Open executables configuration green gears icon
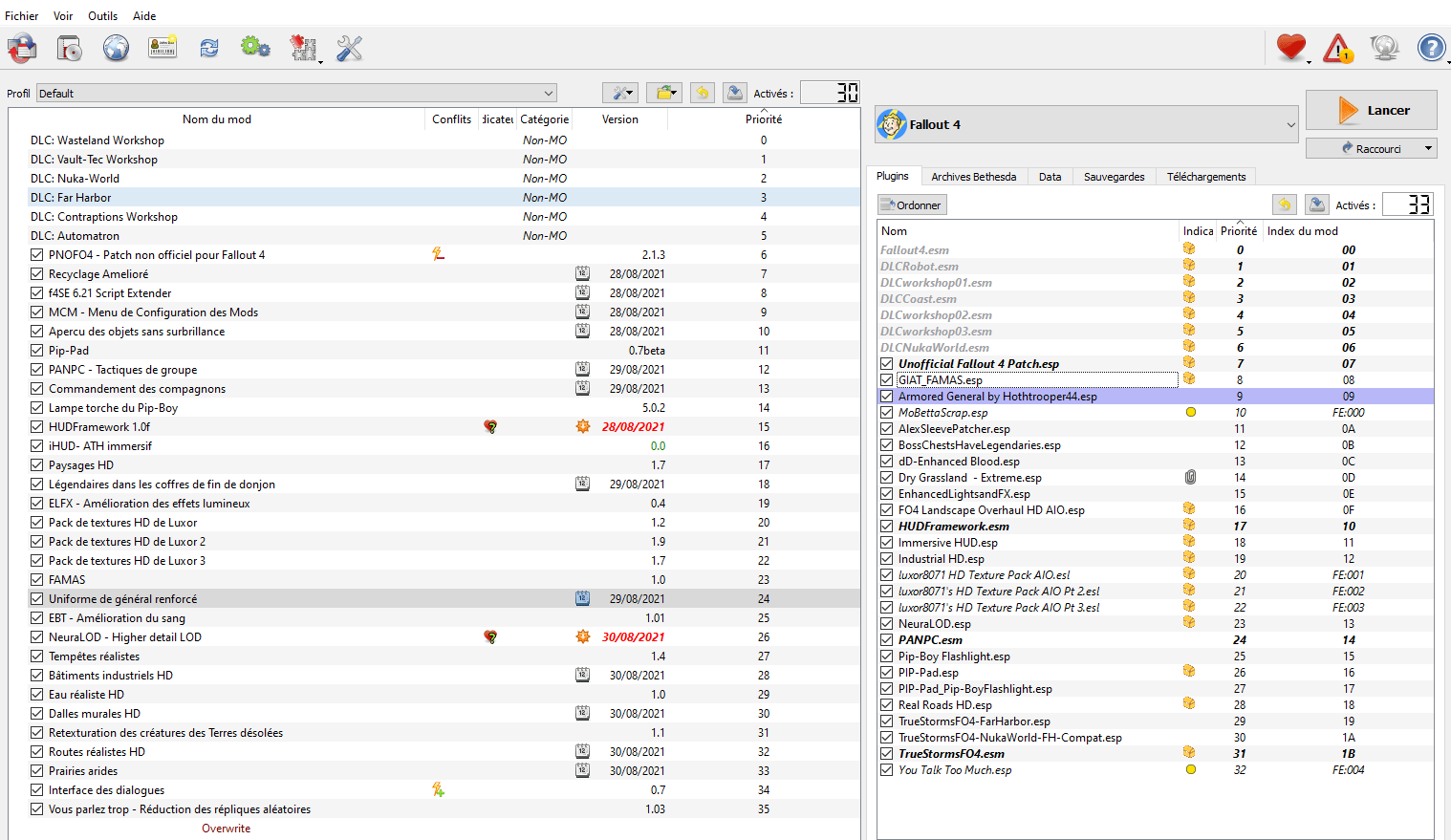The height and width of the screenshot is (840, 1451). pos(255,48)
